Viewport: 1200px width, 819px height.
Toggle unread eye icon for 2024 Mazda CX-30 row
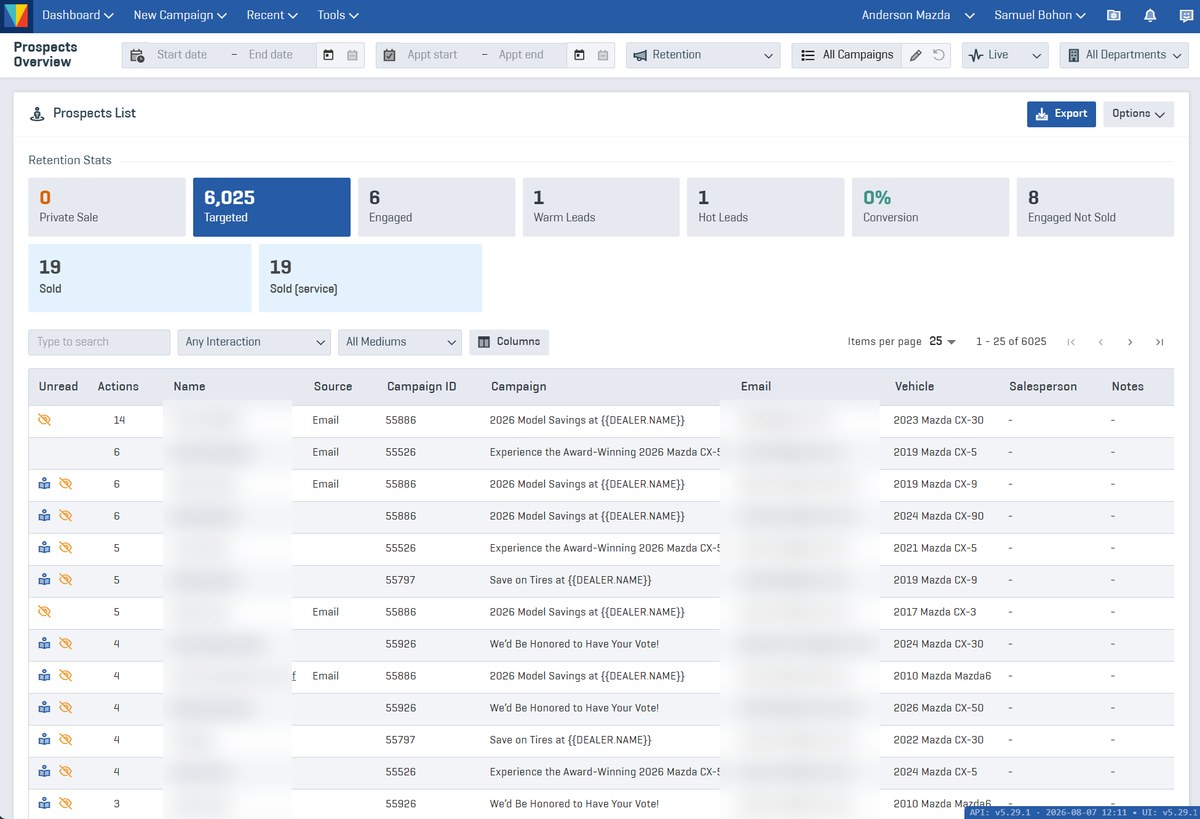[x=66, y=644]
